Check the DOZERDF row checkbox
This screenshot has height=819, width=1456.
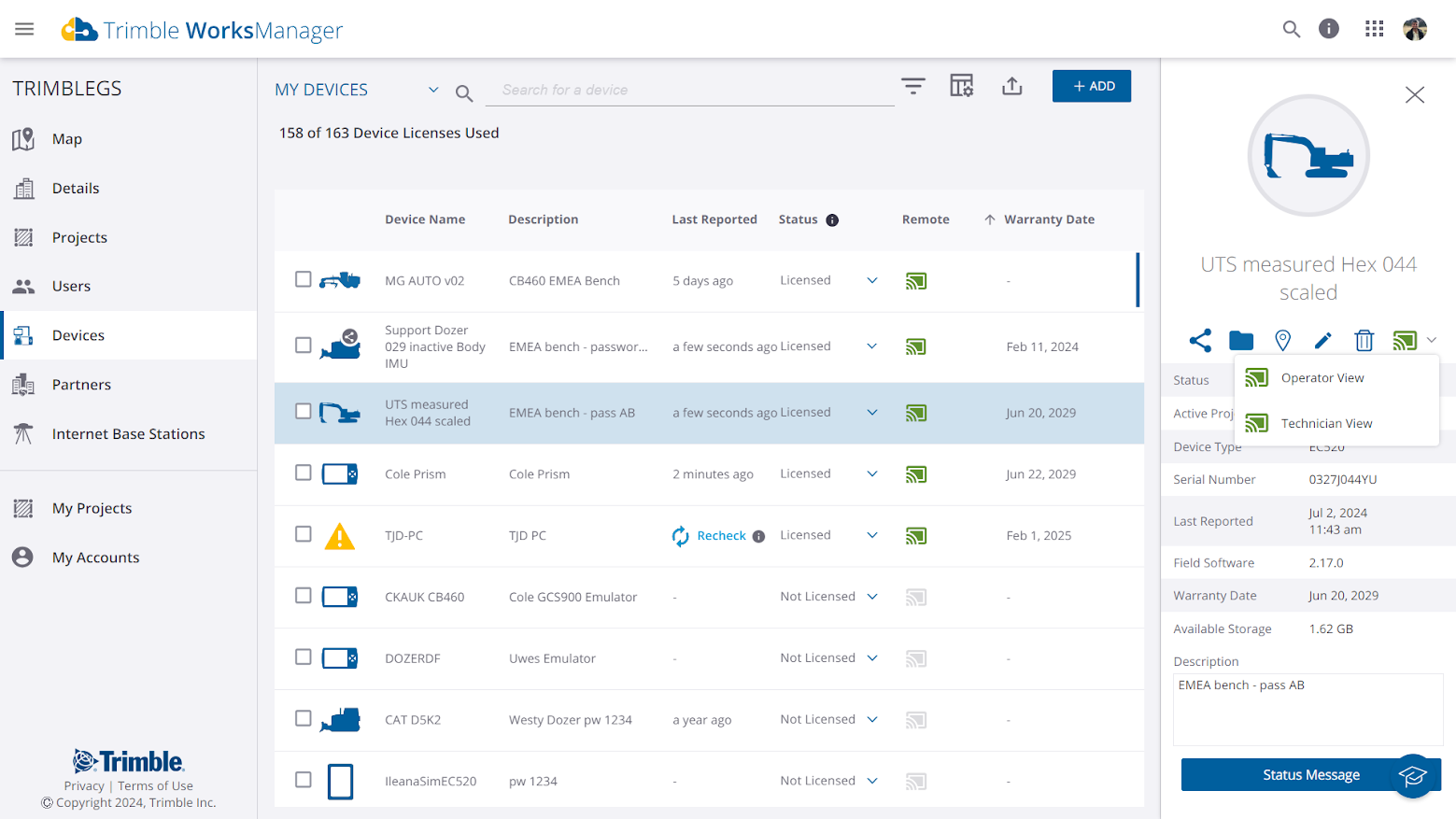point(303,657)
